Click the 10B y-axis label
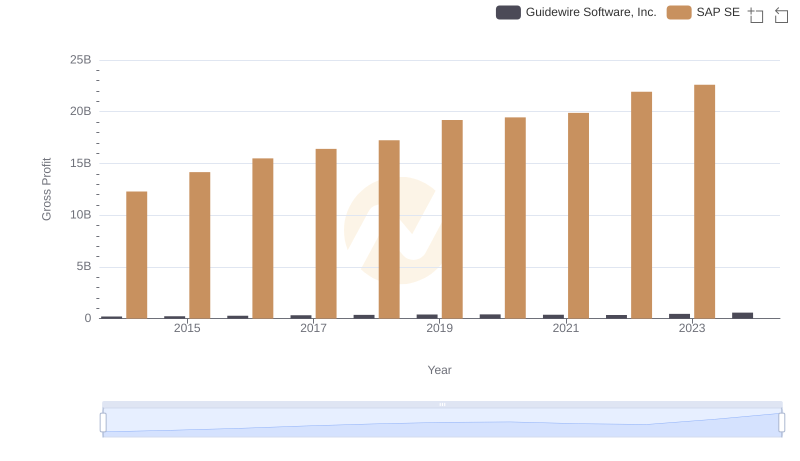This screenshot has width=800, height=461. (x=81, y=215)
